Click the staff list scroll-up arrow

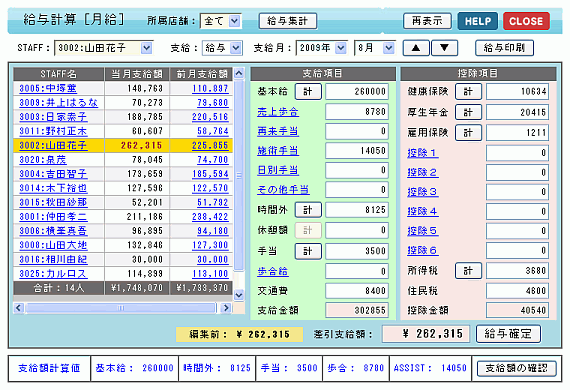tap(239, 73)
